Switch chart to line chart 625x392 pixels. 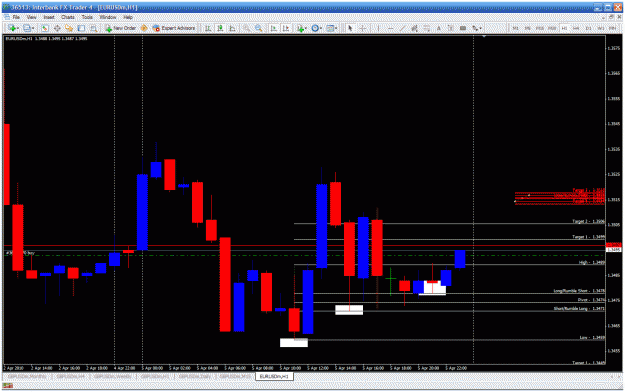232,28
